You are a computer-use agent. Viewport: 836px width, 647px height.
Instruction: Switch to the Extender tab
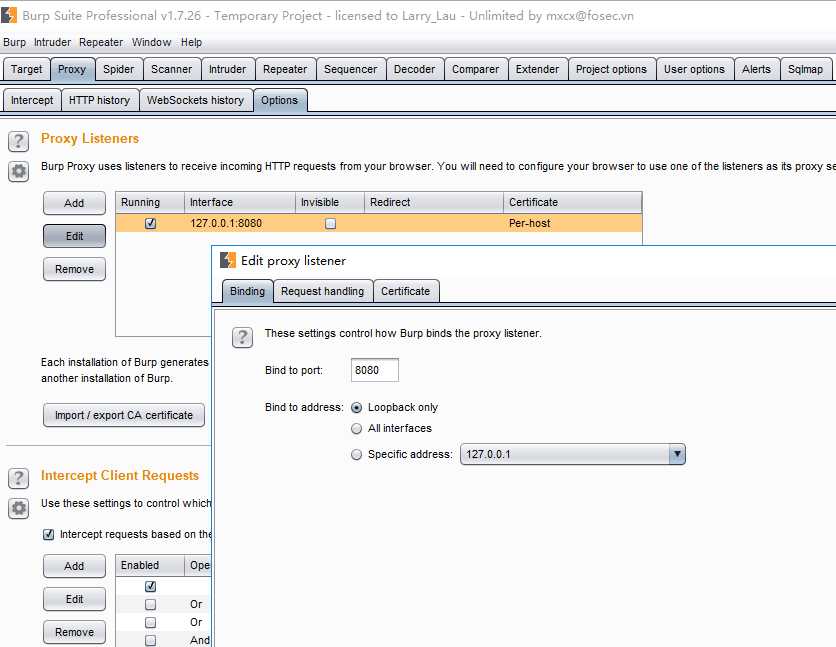pos(537,69)
